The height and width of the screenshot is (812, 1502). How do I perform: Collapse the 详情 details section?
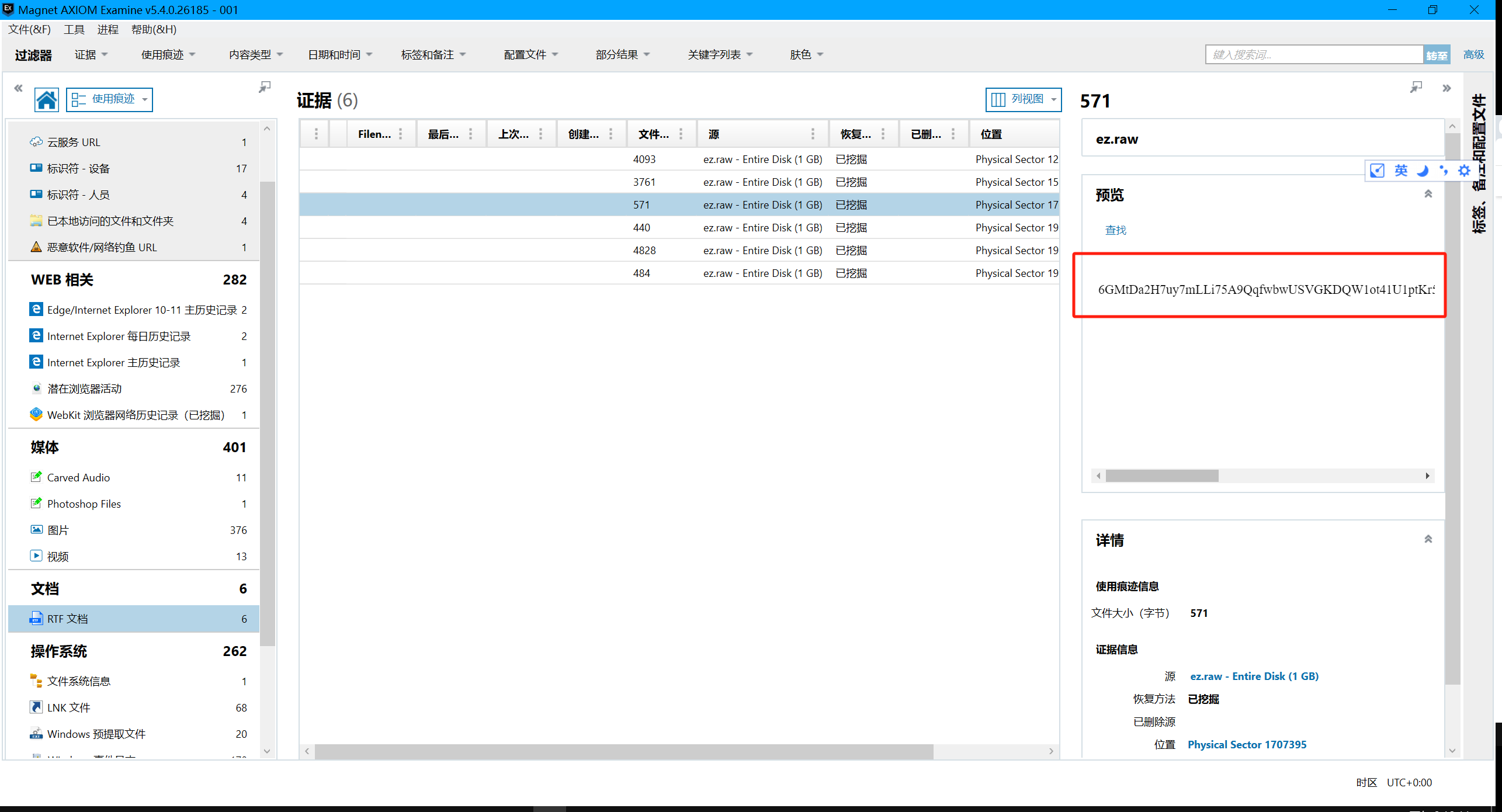(1428, 539)
